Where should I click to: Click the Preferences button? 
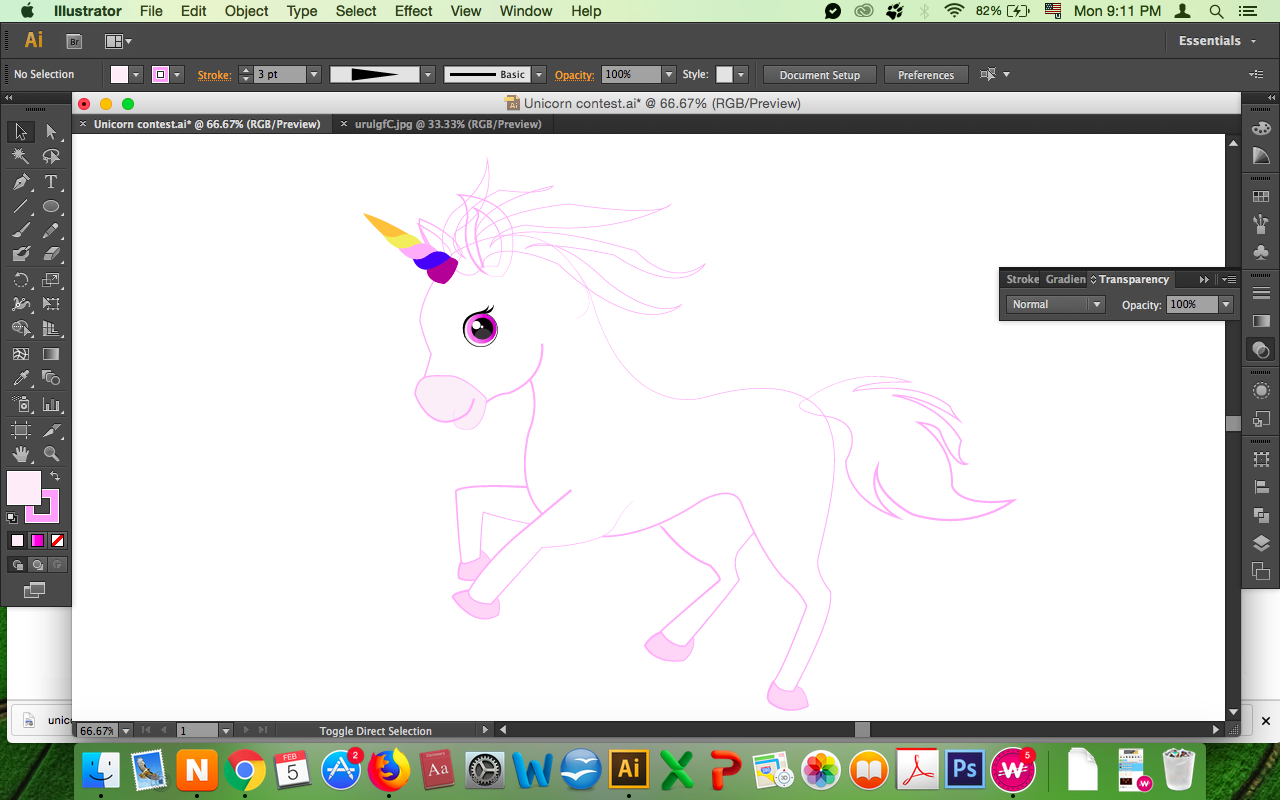926,75
